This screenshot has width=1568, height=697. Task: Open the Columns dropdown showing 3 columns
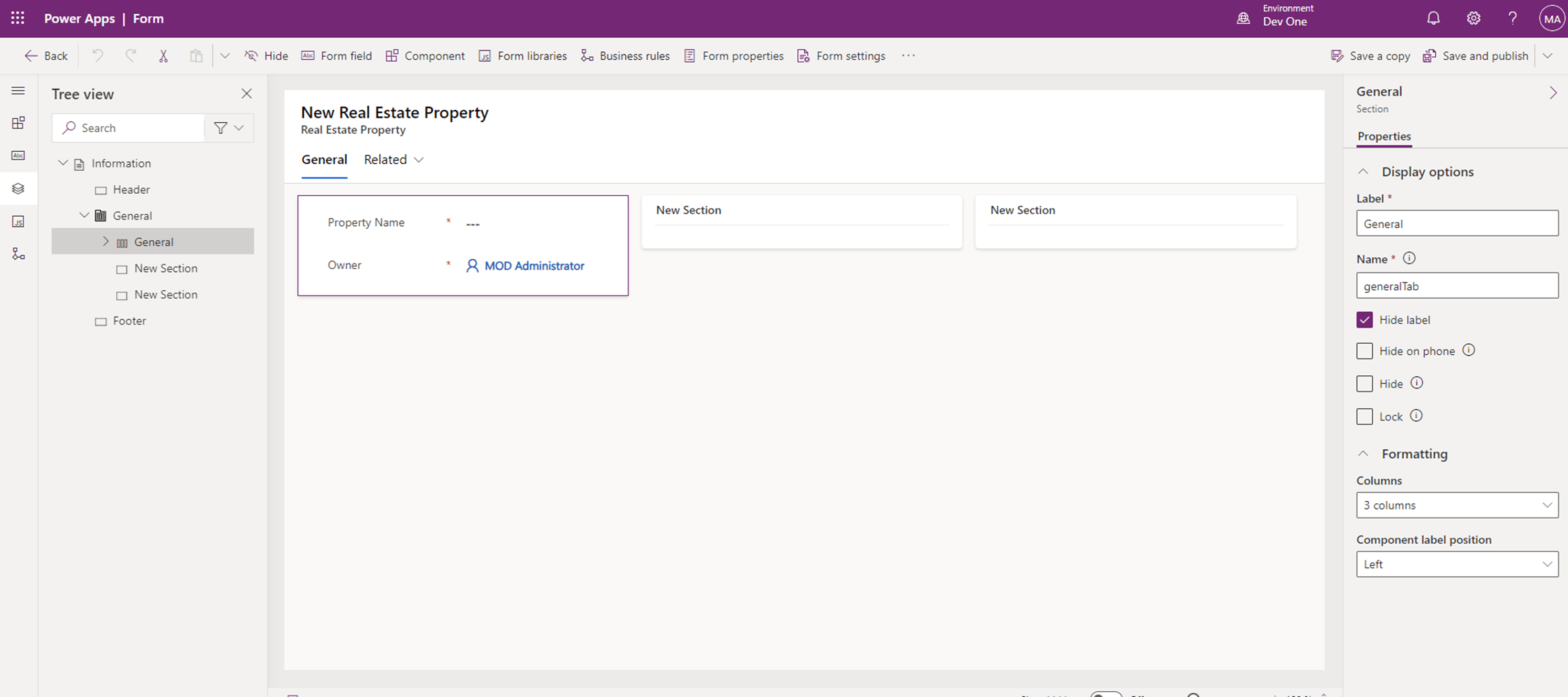tap(1457, 504)
